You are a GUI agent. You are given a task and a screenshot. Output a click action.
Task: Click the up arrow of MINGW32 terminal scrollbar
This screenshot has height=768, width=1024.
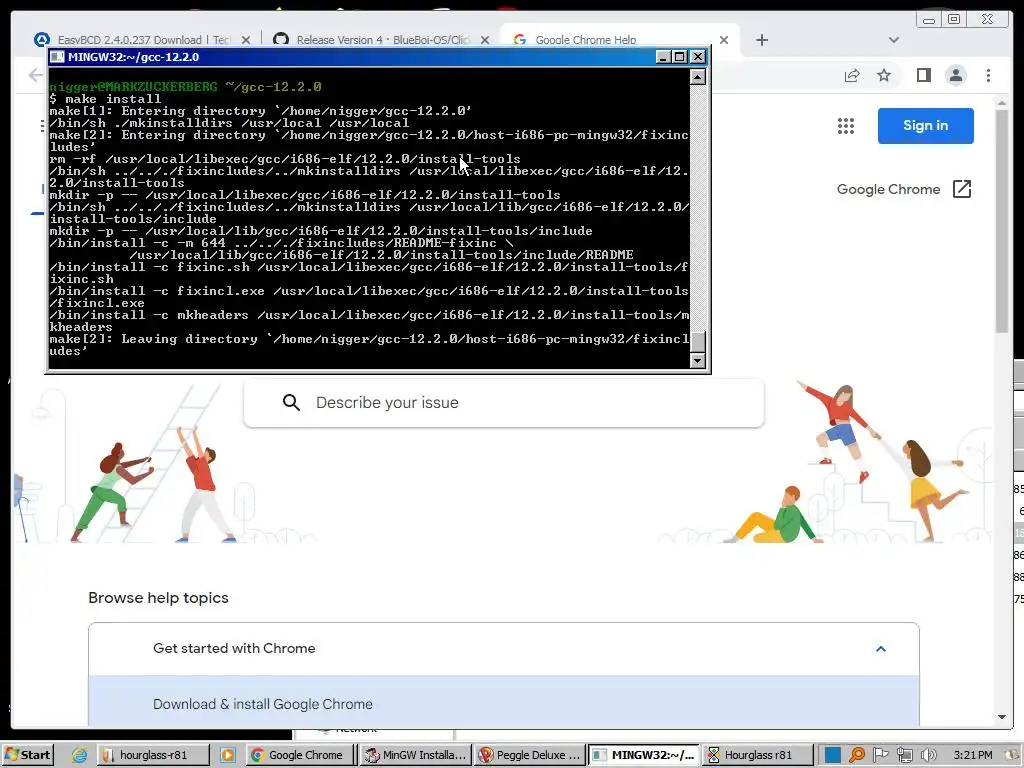(697, 77)
